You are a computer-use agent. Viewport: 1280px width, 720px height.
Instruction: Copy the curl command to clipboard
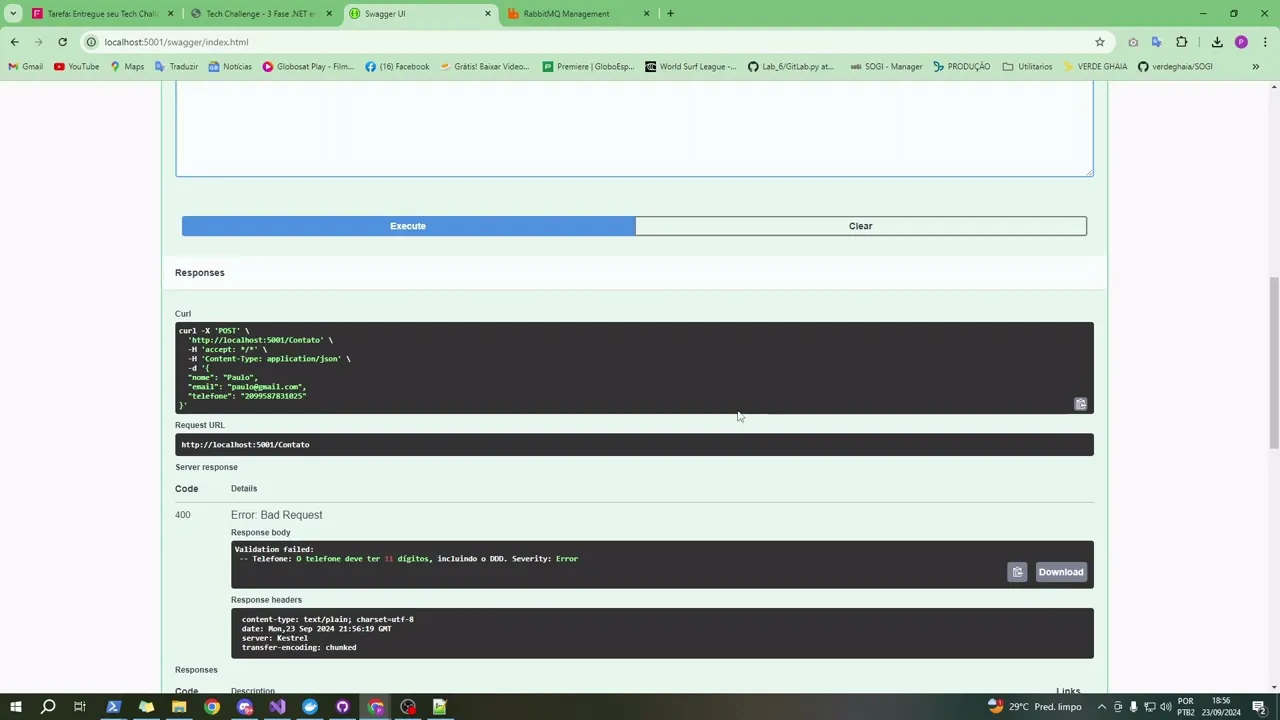pos(1080,404)
